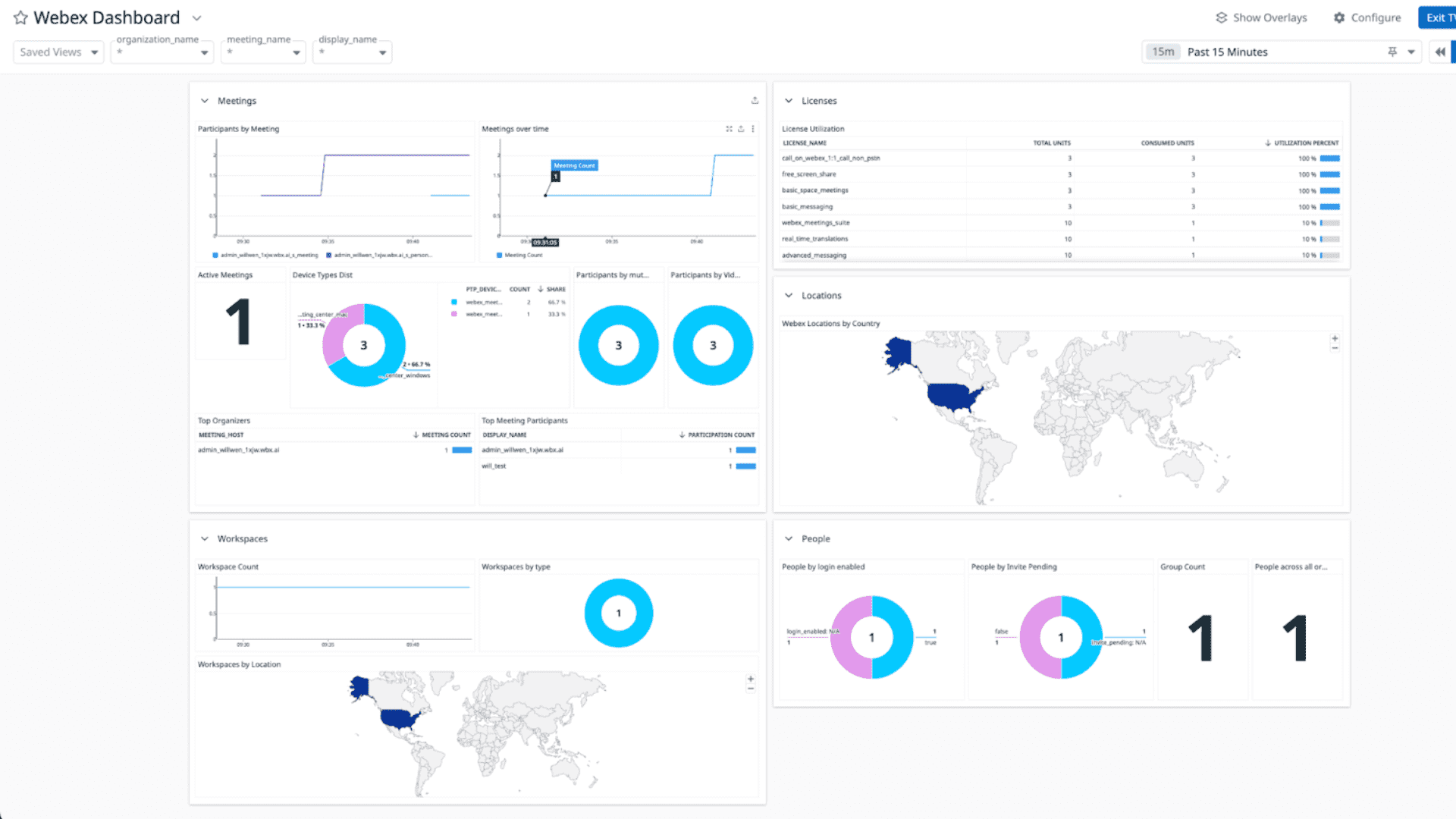Zoom in on Workspaces by Location map

[751, 679]
